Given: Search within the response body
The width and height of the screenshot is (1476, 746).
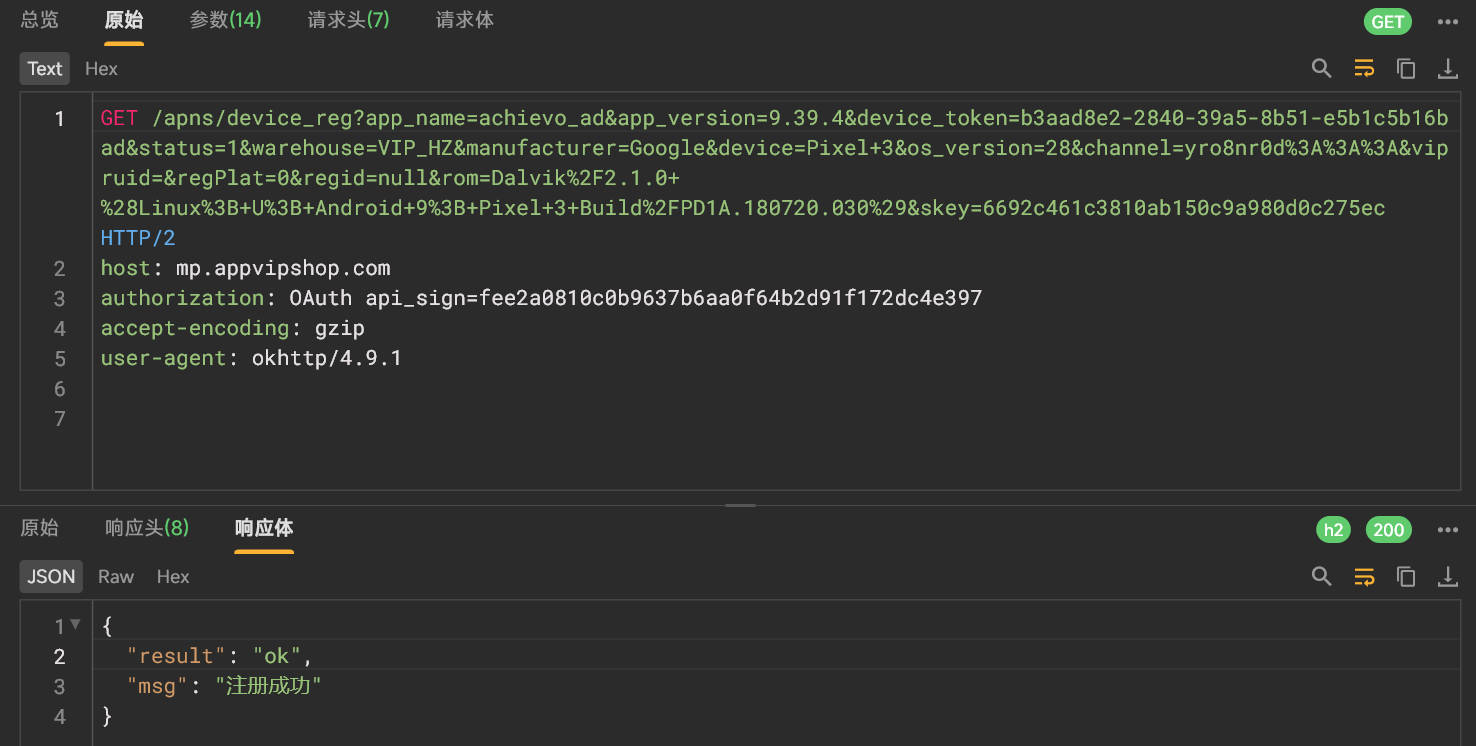Looking at the screenshot, I should click(1321, 576).
